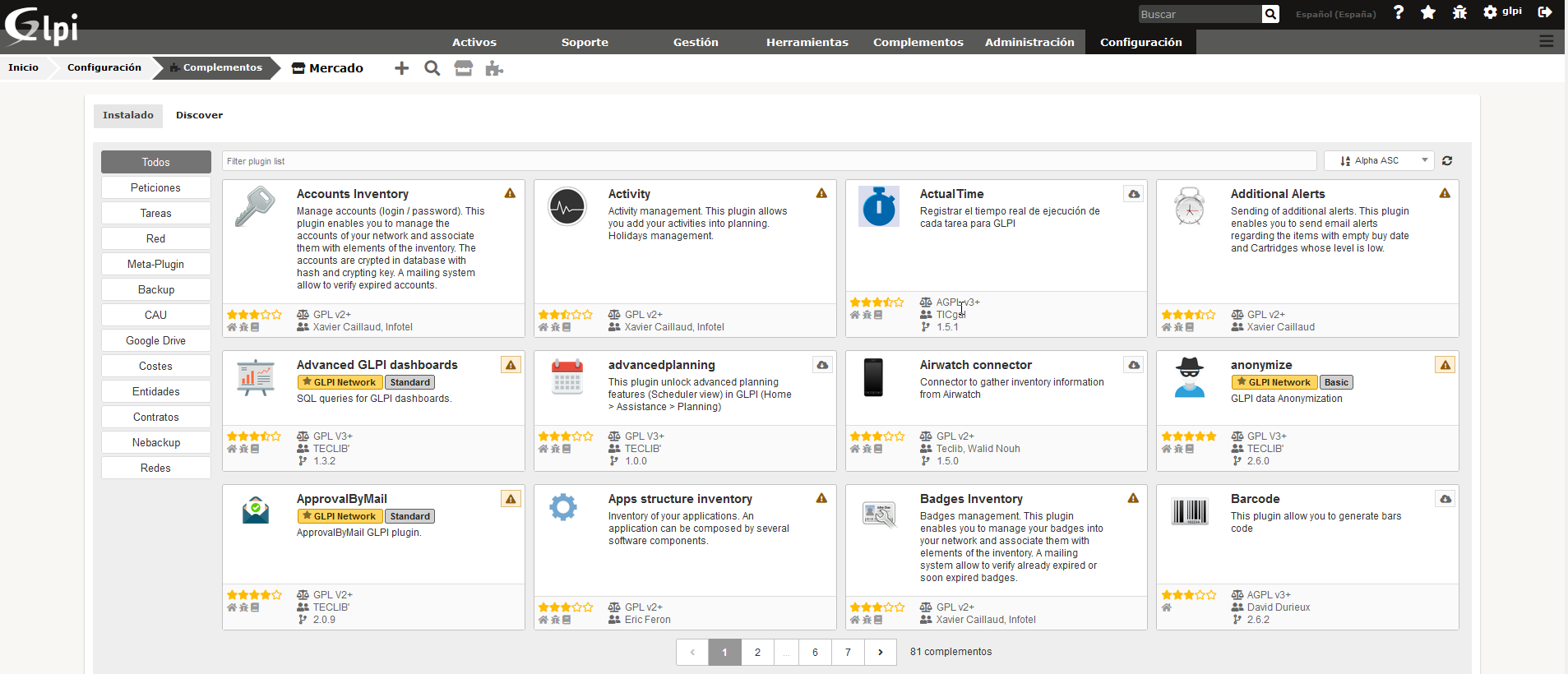Click the logout icon
Viewport: 1568px width, 674px height.
[1545, 12]
